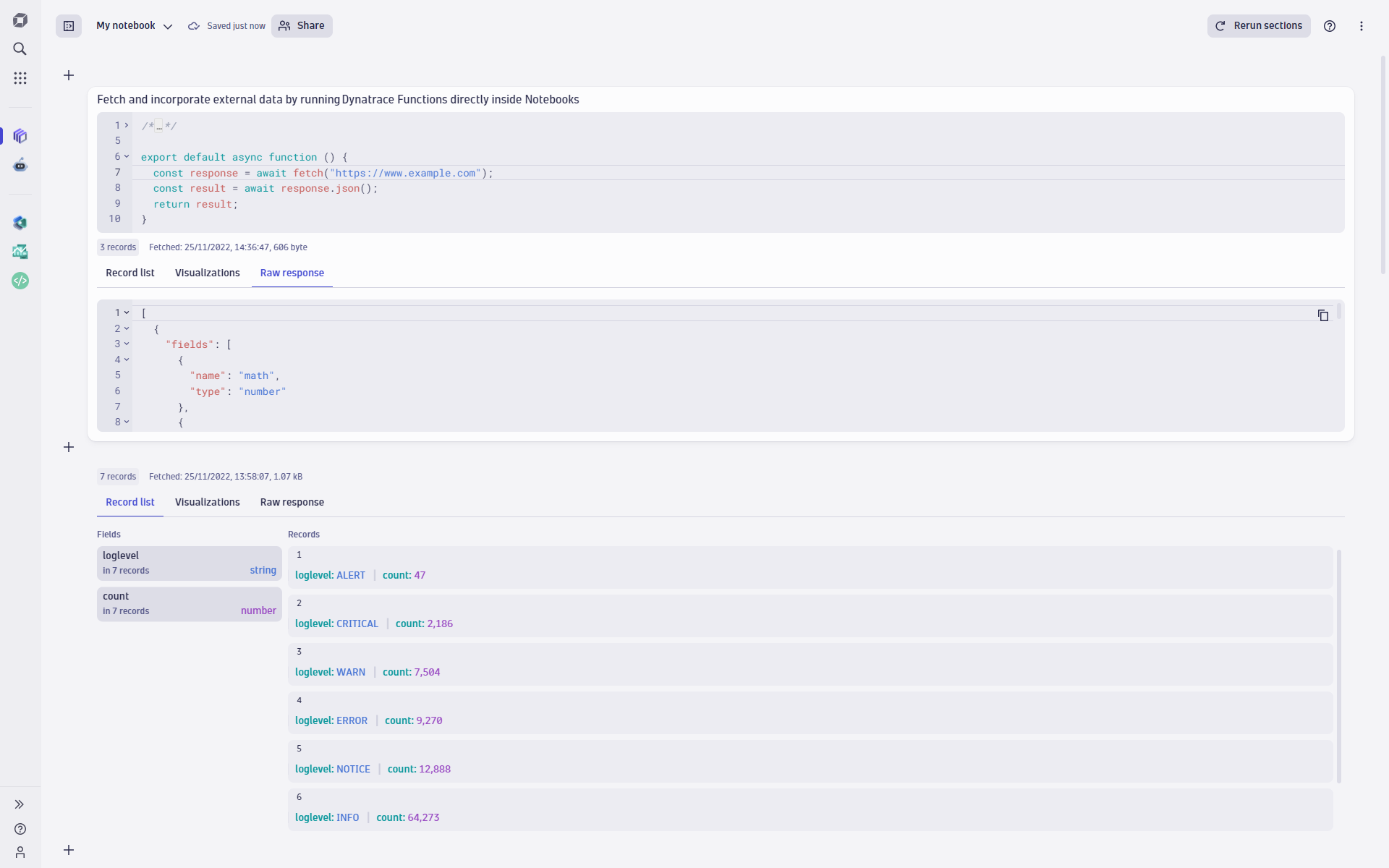Viewport: 1389px width, 868px height.
Task: Click the Dynatrace home/logo icon
Action: [20, 20]
